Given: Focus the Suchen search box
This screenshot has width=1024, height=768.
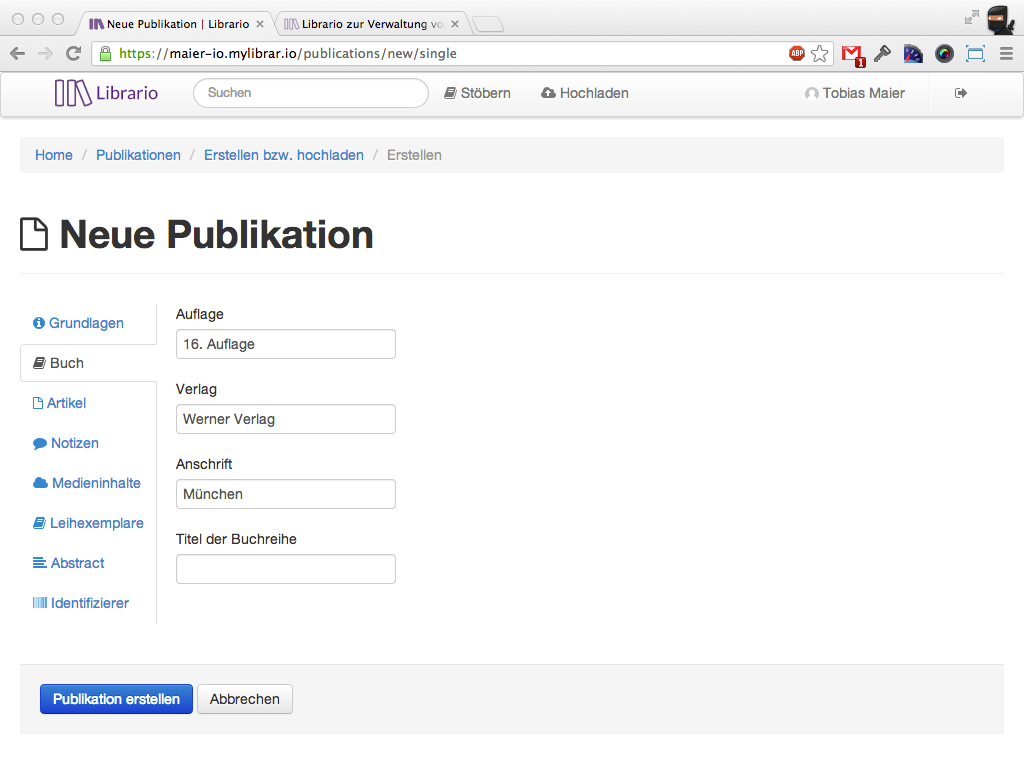Looking at the screenshot, I should (310, 93).
